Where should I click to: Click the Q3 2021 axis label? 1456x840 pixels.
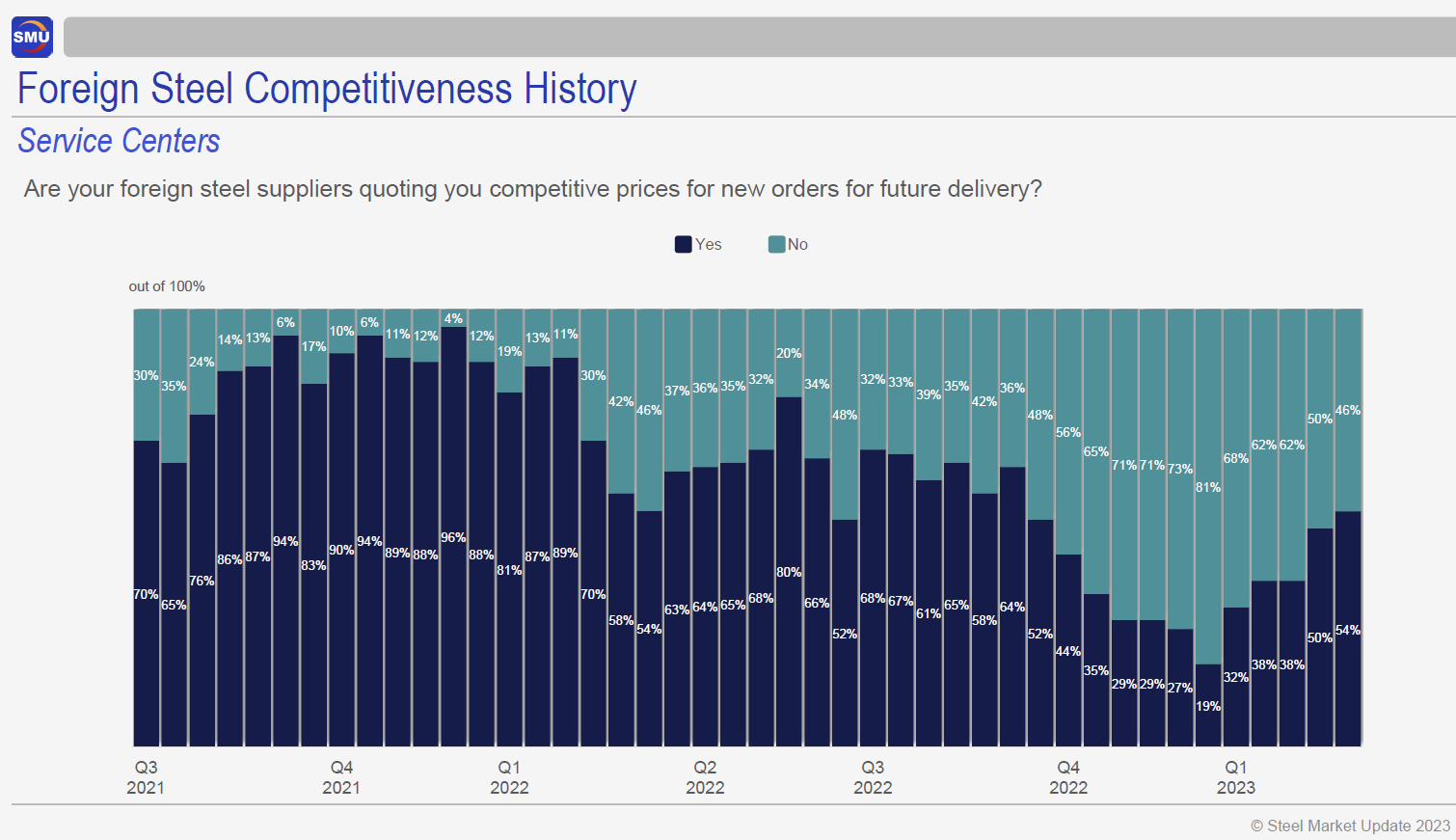click(x=146, y=777)
